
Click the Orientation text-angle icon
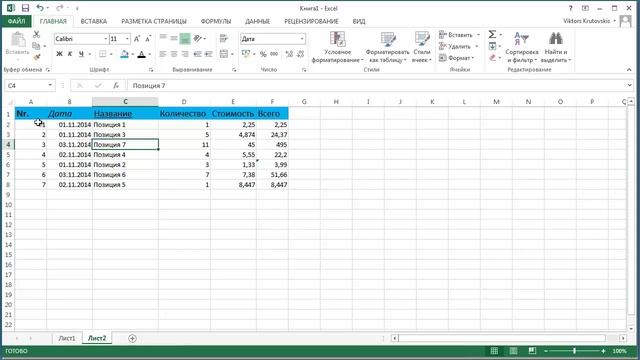[198, 39]
